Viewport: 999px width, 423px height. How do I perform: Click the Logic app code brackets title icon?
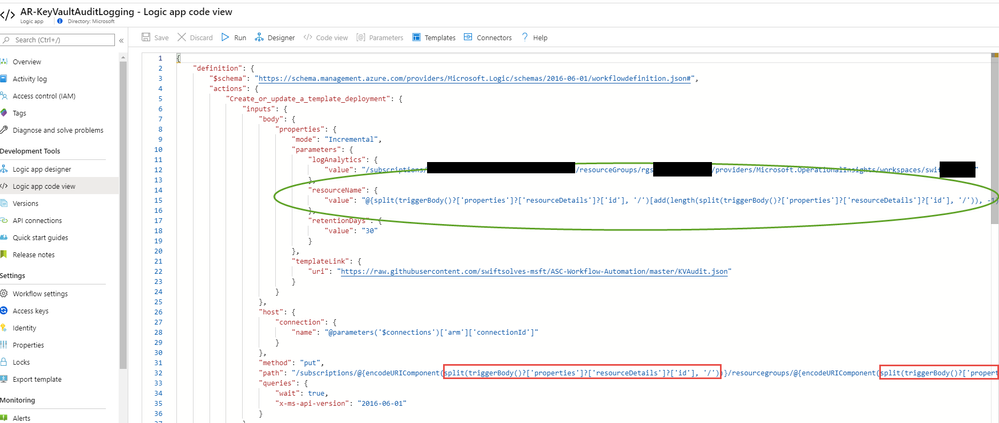(x=8, y=15)
